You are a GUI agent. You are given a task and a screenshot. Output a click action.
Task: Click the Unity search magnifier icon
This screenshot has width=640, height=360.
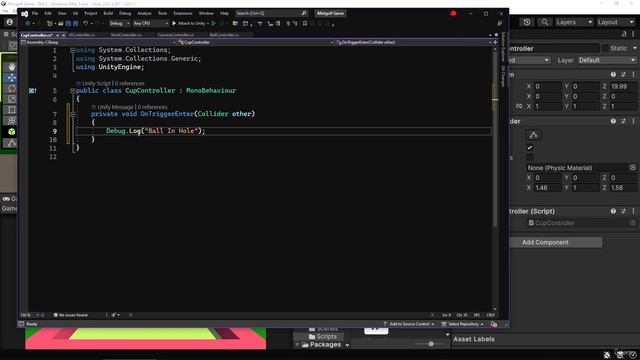point(544,22)
